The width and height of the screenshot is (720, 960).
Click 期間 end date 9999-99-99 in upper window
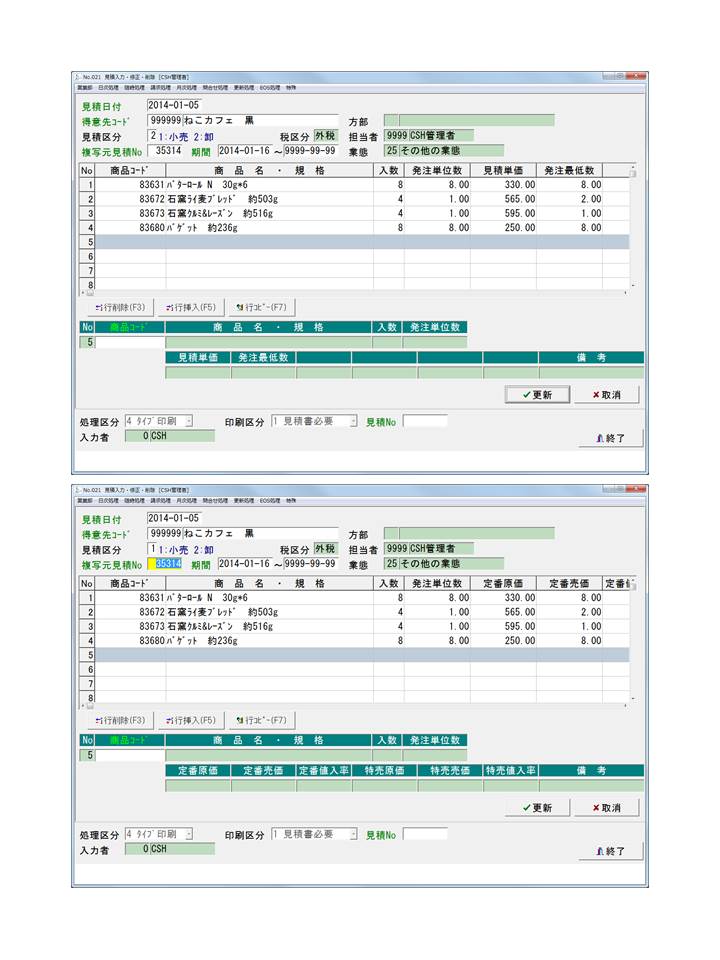tap(311, 151)
